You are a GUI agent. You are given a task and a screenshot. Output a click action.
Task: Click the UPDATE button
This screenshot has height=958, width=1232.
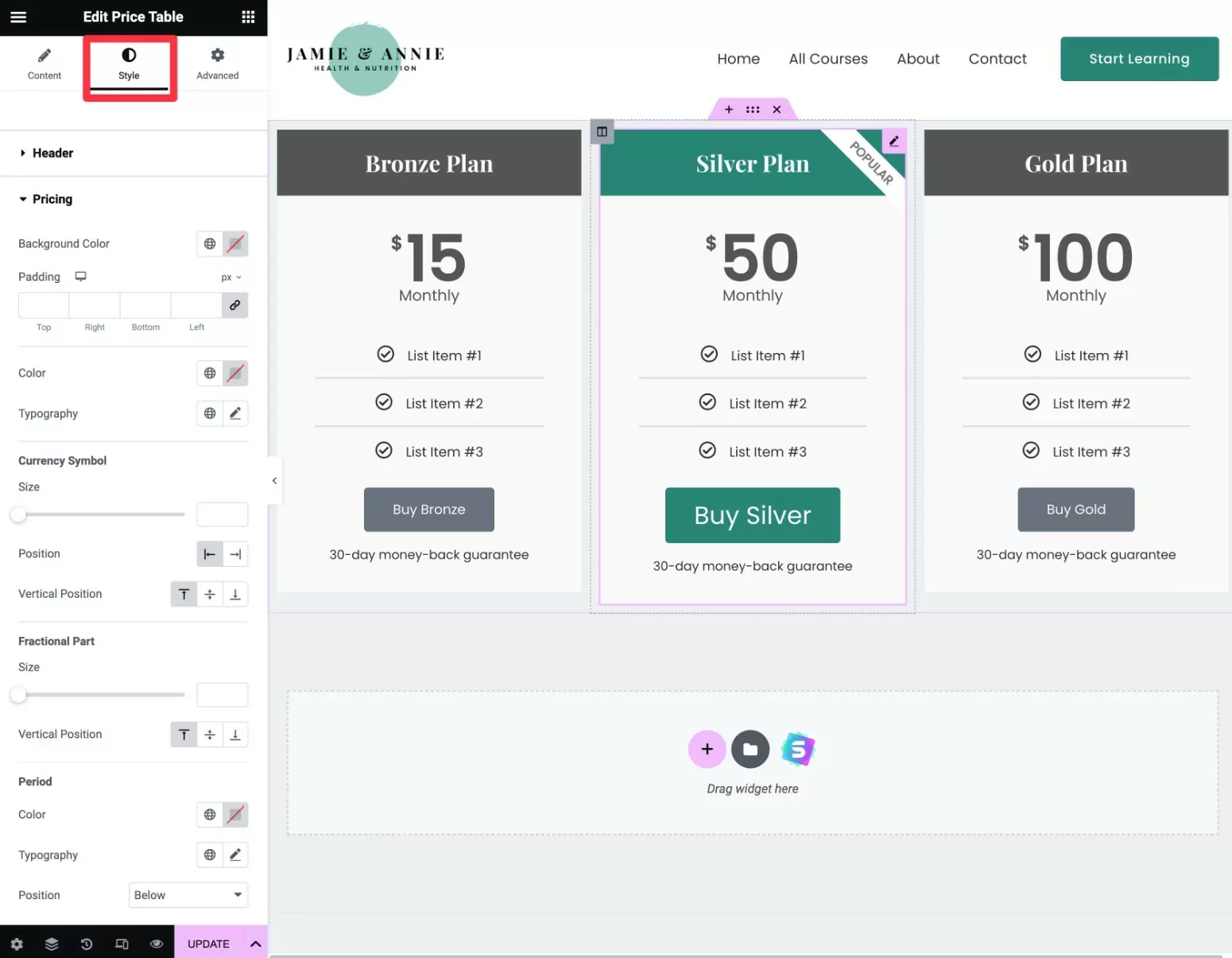pos(208,944)
